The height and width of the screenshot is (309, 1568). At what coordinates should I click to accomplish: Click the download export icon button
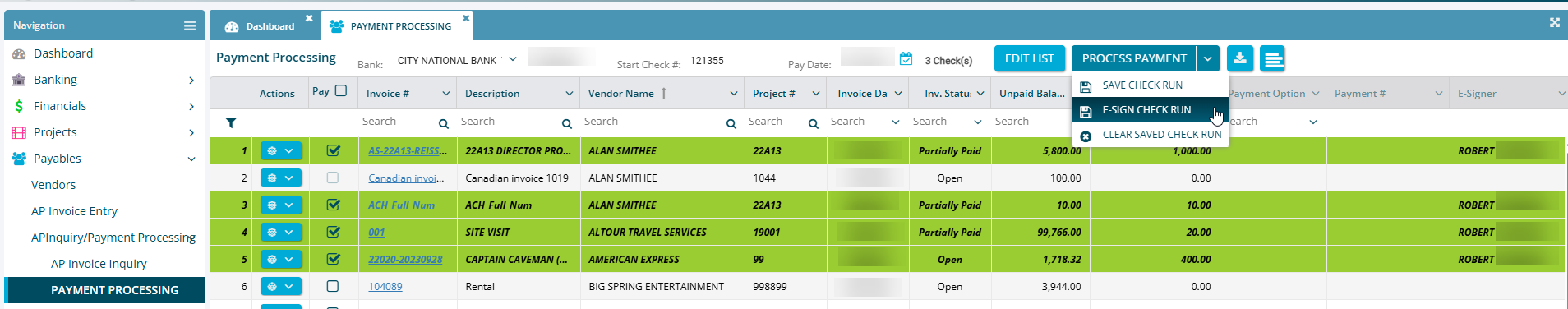(1240, 58)
